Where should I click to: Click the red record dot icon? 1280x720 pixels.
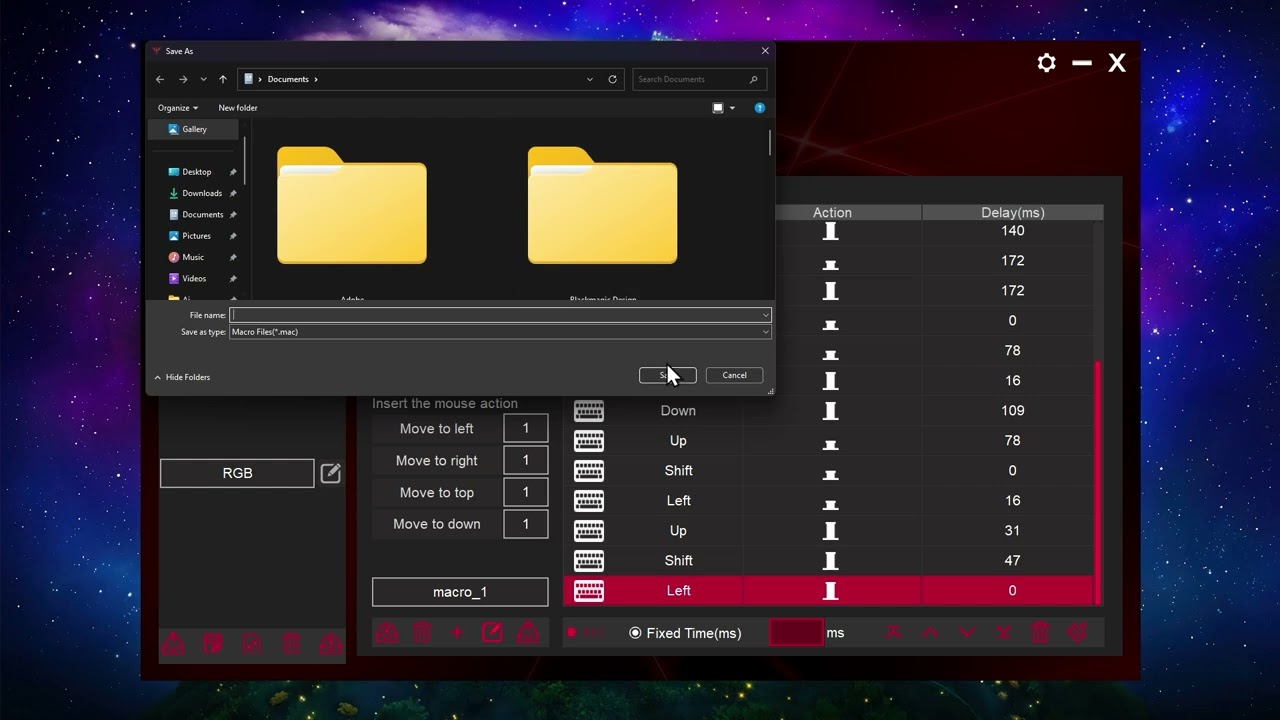[572, 633]
